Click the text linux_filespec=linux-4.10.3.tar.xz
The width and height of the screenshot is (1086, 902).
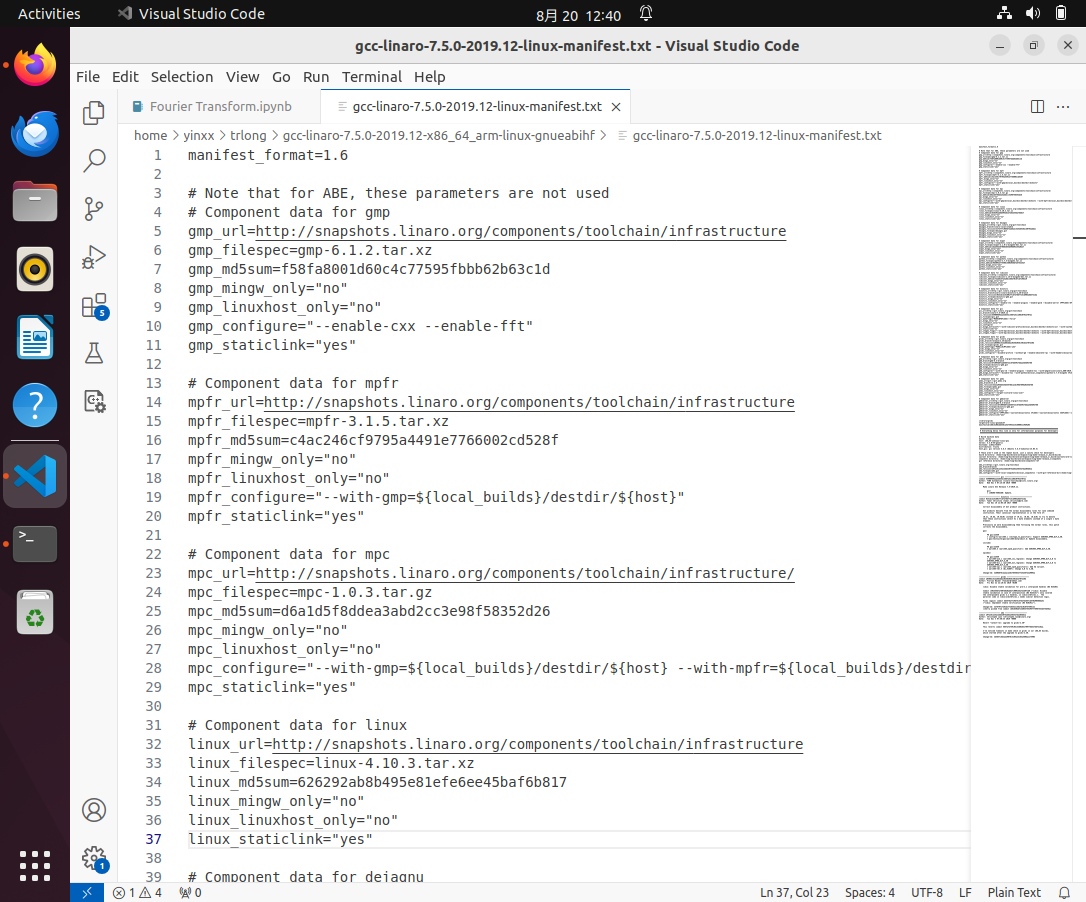331,763
